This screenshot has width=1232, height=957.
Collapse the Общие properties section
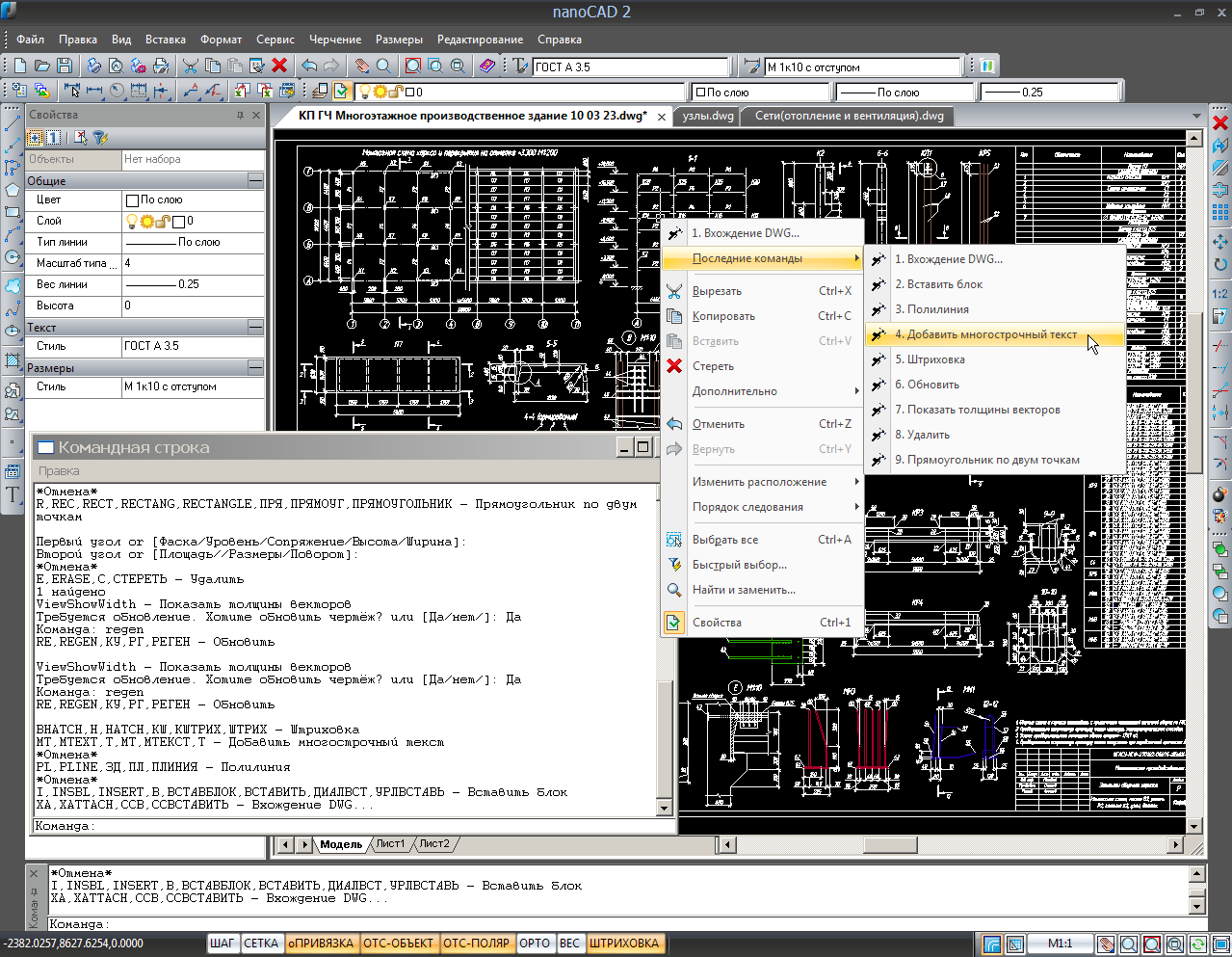click(x=255, y=180)
